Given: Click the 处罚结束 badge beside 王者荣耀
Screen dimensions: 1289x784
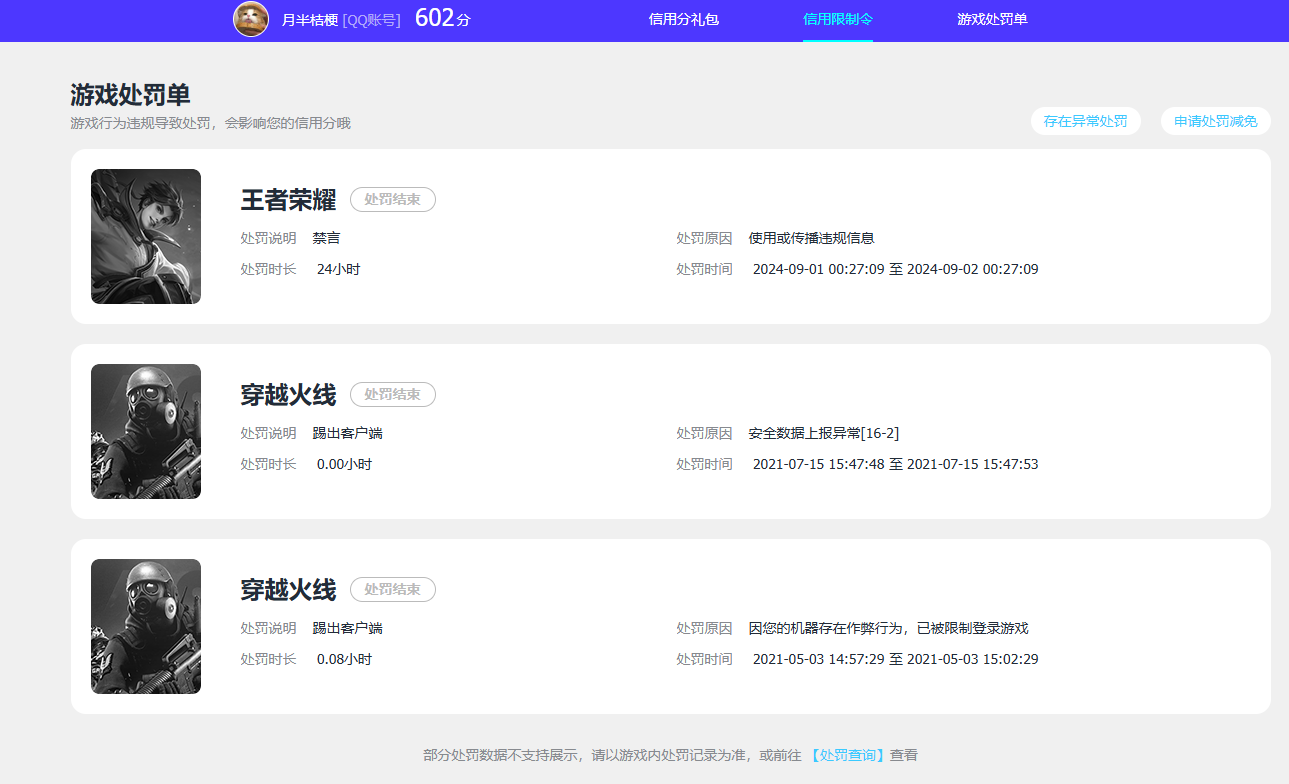Looking at the screenshot, I should tap(393, 199).
